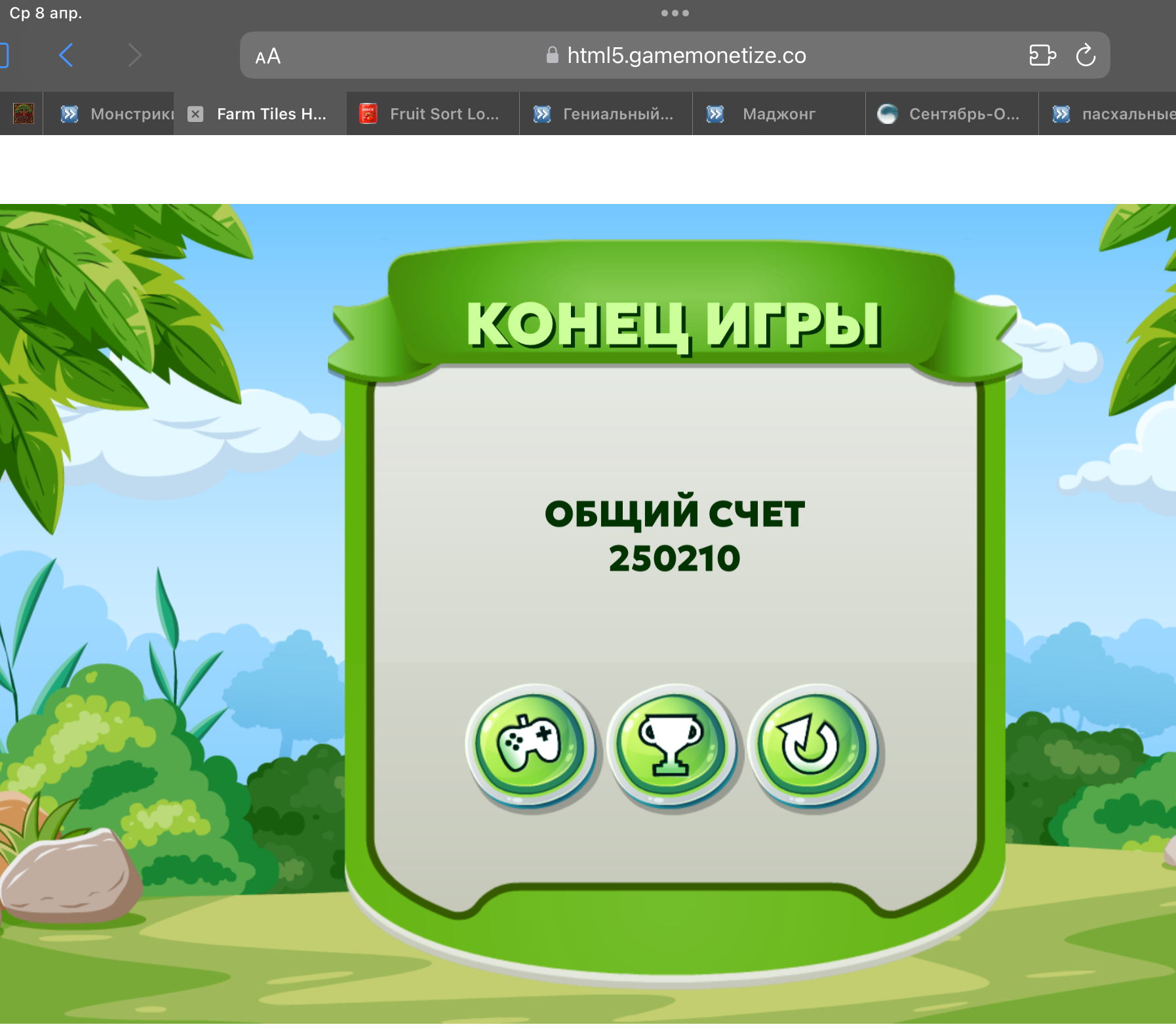Open the pinned tab with brown icon
Screen dimensions: 1176x1029
(23, 114)
